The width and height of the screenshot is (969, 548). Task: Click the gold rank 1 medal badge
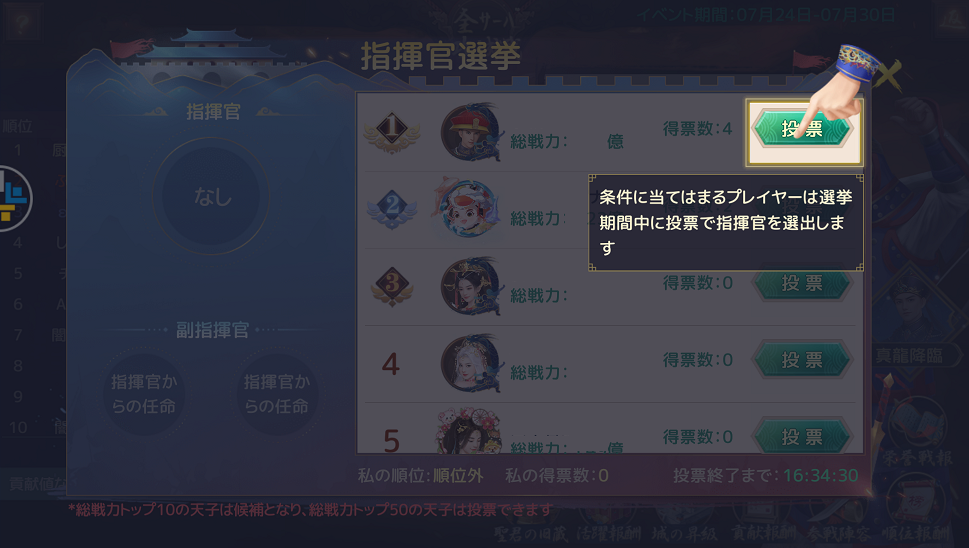point(392,131)
